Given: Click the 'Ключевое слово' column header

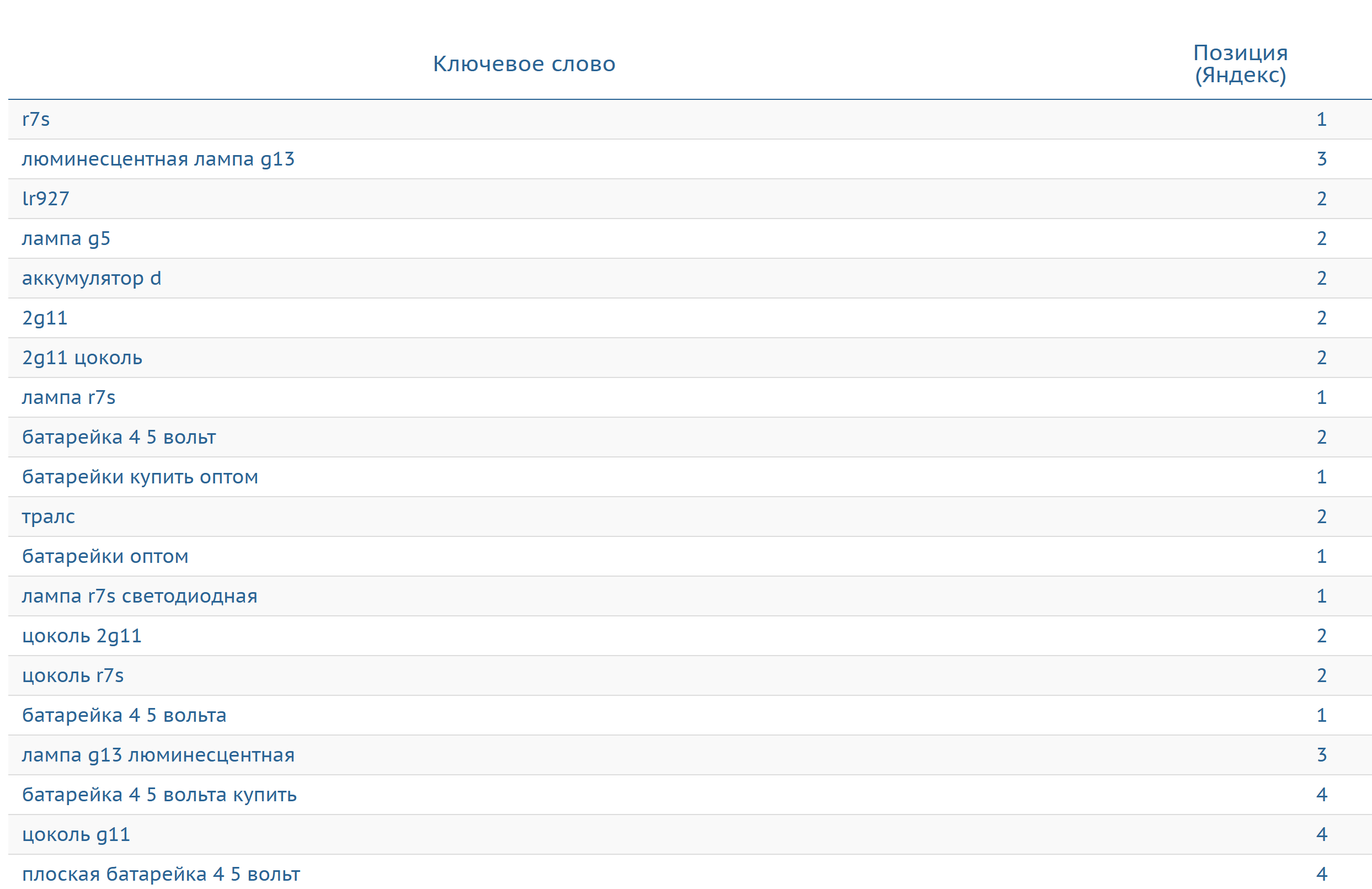Looking at the screenshot, I should point(524,63).
